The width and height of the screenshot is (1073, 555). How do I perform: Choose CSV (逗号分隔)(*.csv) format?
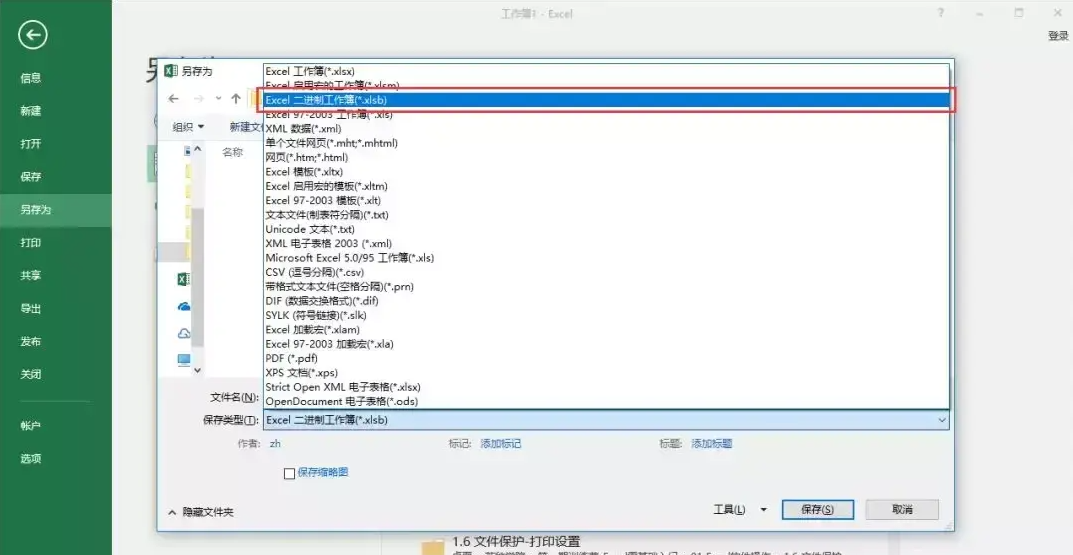click(x=606, y=272)
